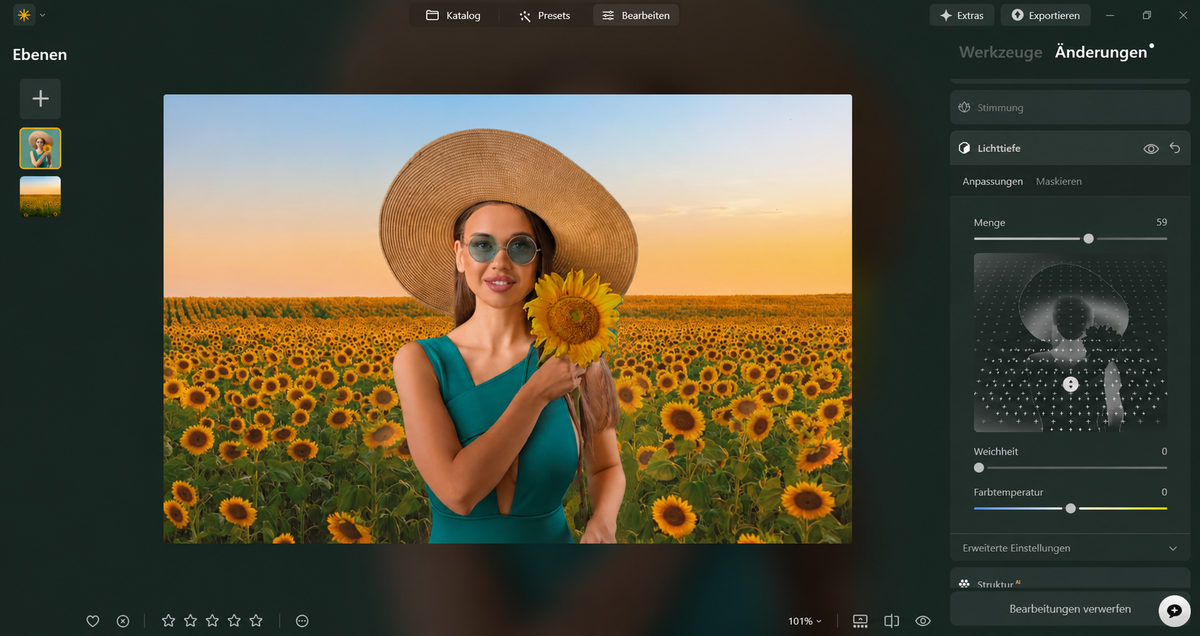Select the Maskieren sub-tab

(1059, 181)
